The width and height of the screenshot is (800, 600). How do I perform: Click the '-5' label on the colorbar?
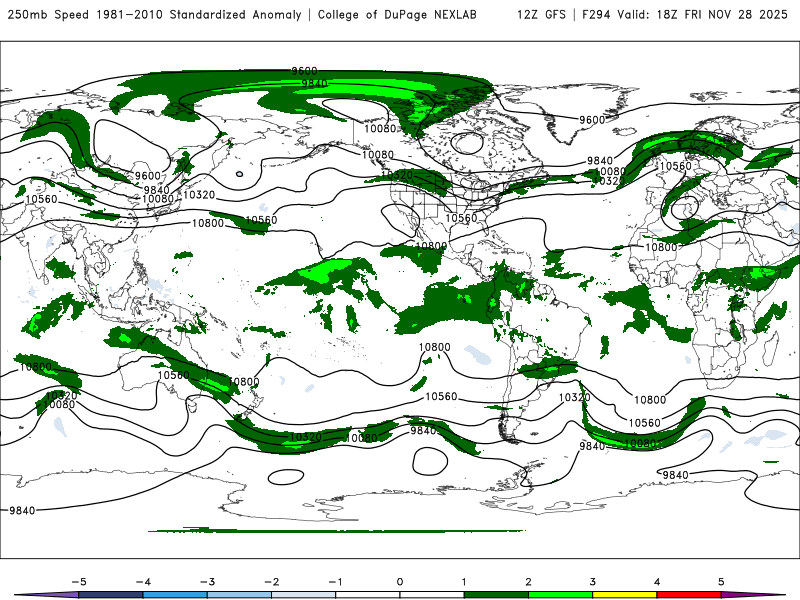[x=79, y=582]
